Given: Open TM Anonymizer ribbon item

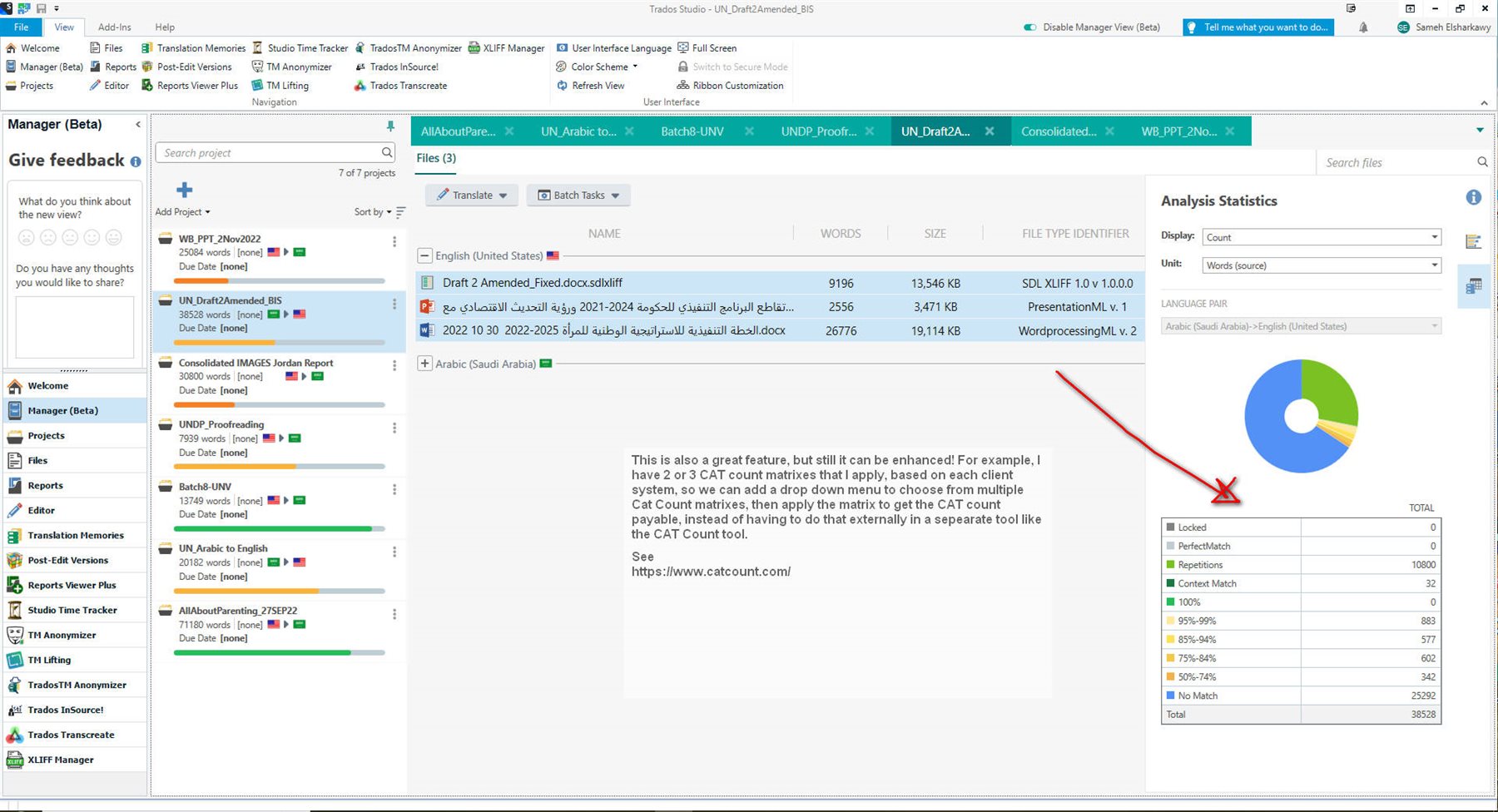Looking at the screenshot, I should coord(292,67).
